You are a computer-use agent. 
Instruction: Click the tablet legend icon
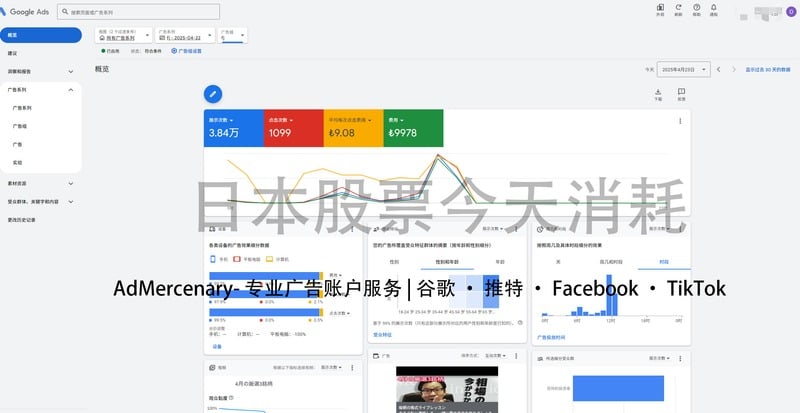(237, 259)
